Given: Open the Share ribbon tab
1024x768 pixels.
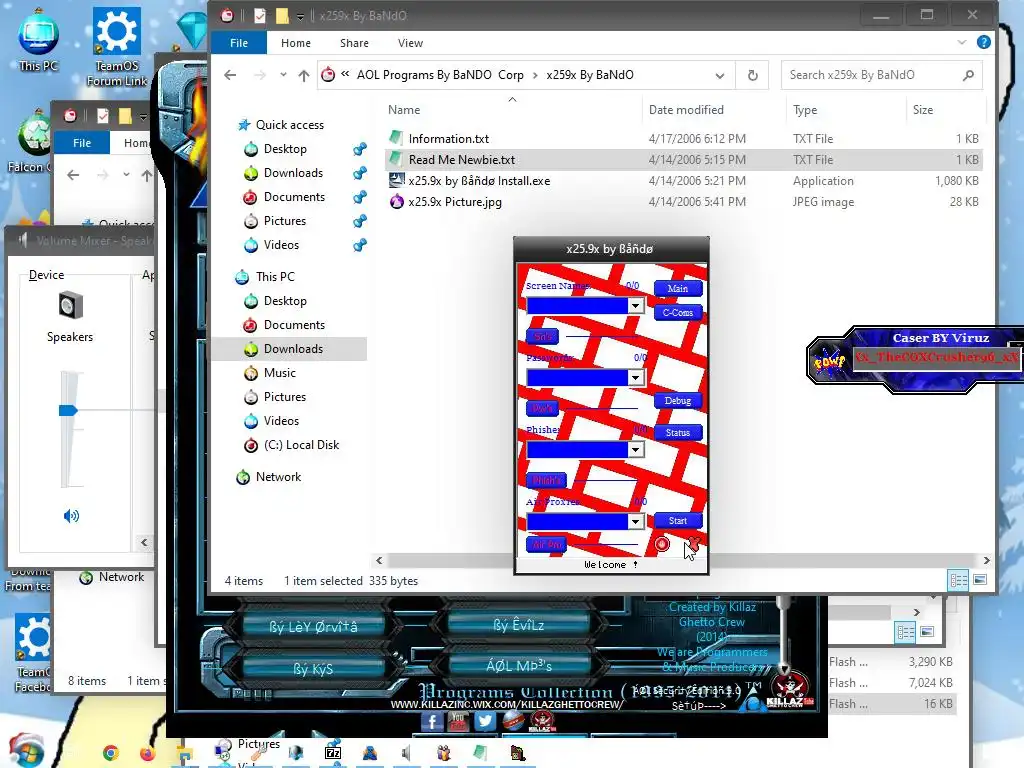Looking at the screenshot, I should [354, 42].
